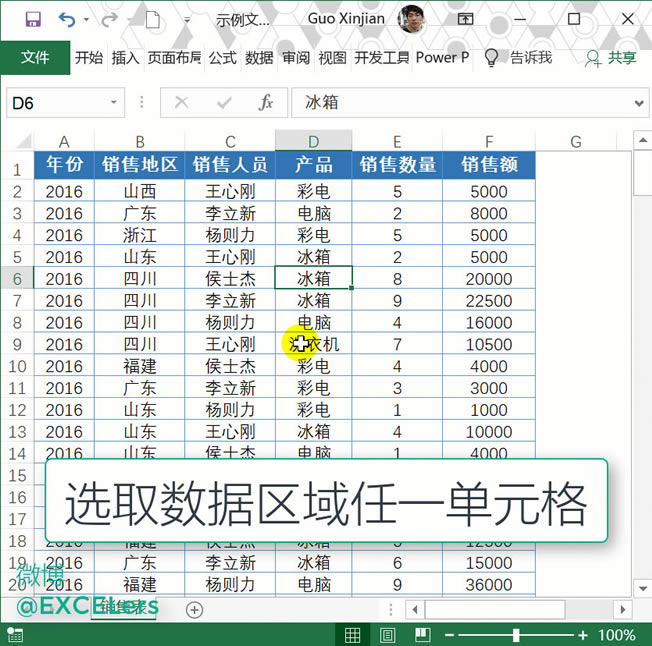Viewport: 652px width, 646px height.
Task: Click the vertical scrollbar up arrow
Action: (642, 141)
